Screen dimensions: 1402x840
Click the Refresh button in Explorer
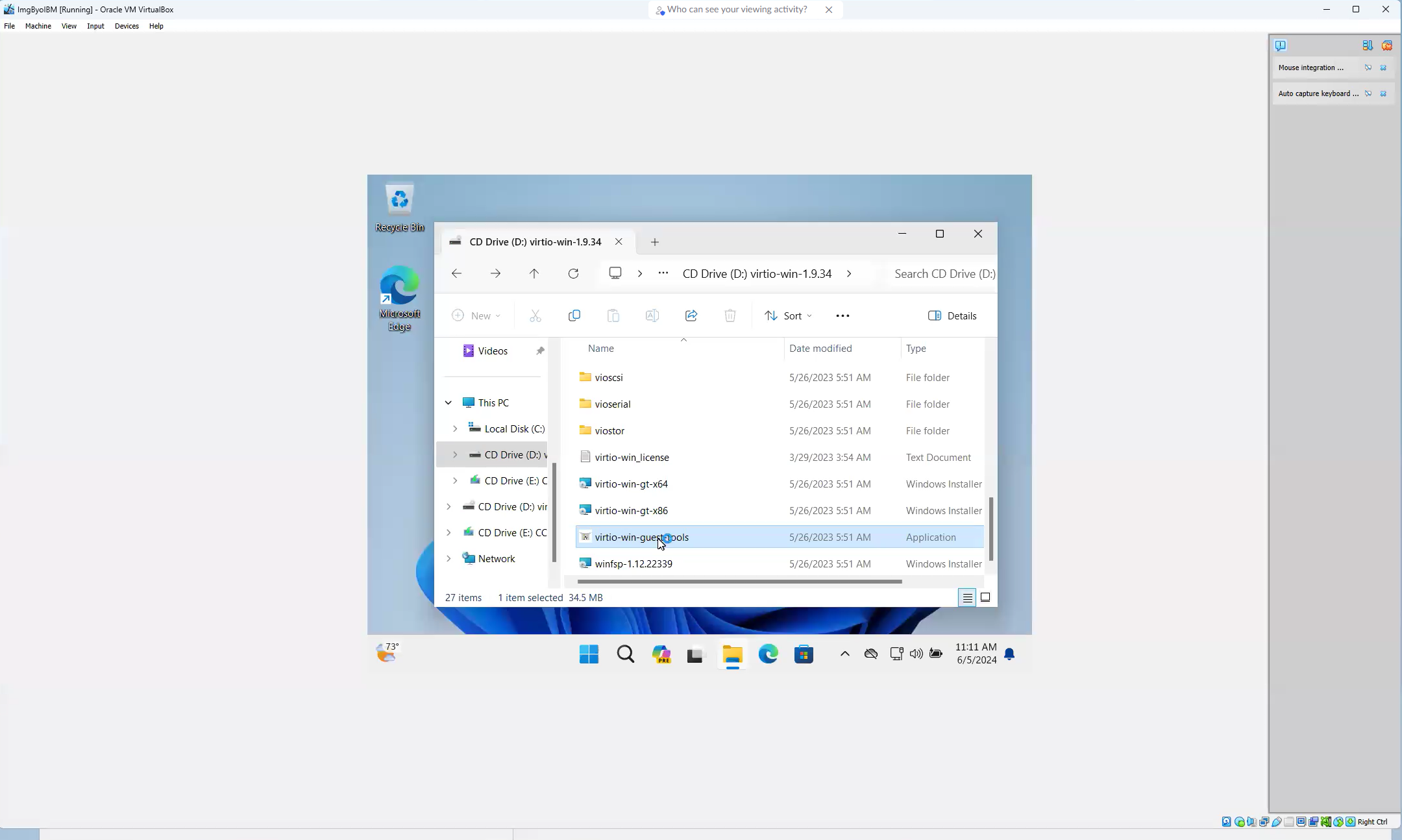[573, 274]
